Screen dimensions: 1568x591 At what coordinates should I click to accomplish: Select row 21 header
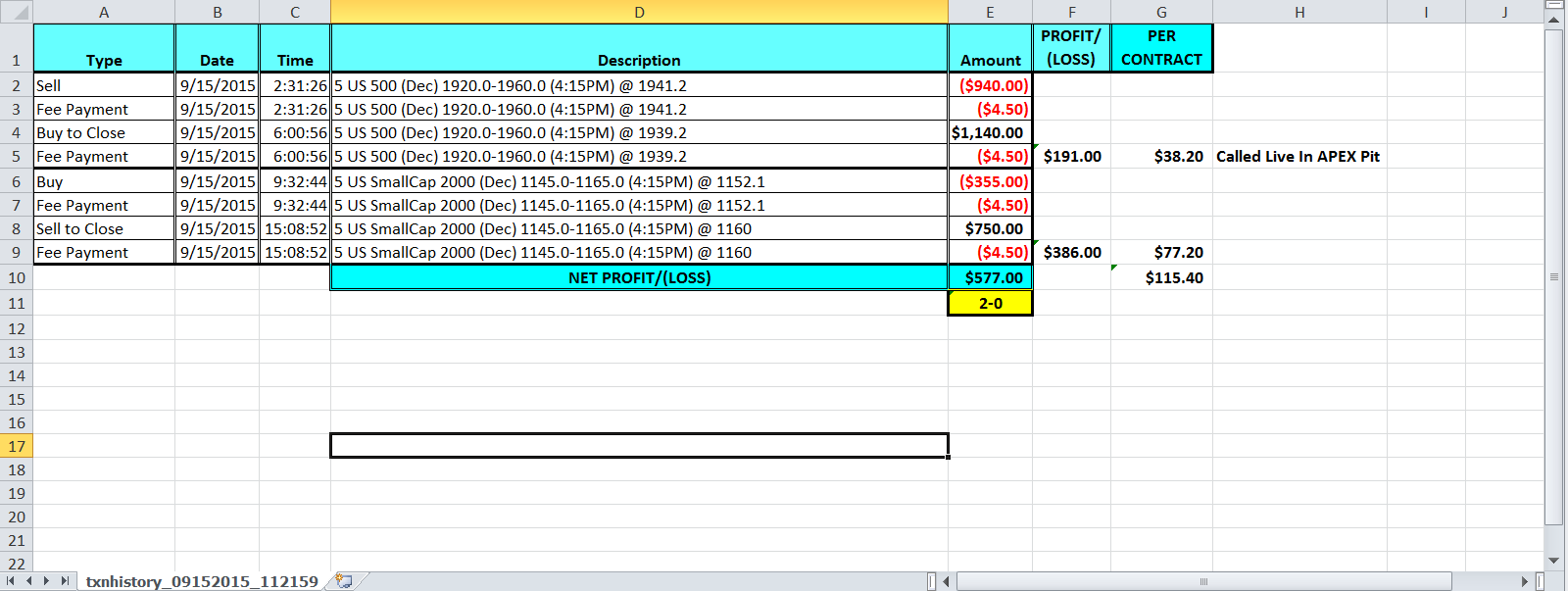pos(17,541)
